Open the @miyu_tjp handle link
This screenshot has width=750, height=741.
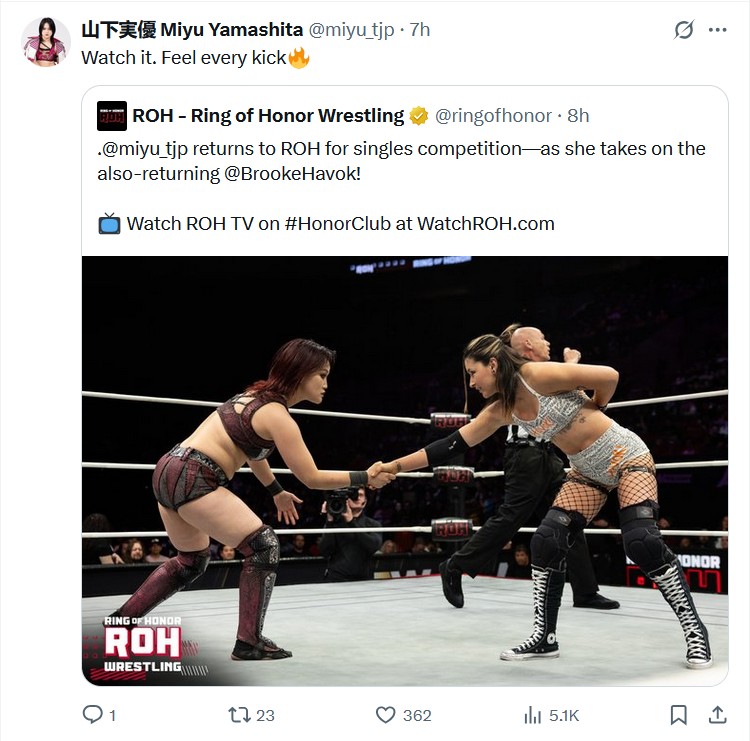pyautogui.click(x=351, y=30)
